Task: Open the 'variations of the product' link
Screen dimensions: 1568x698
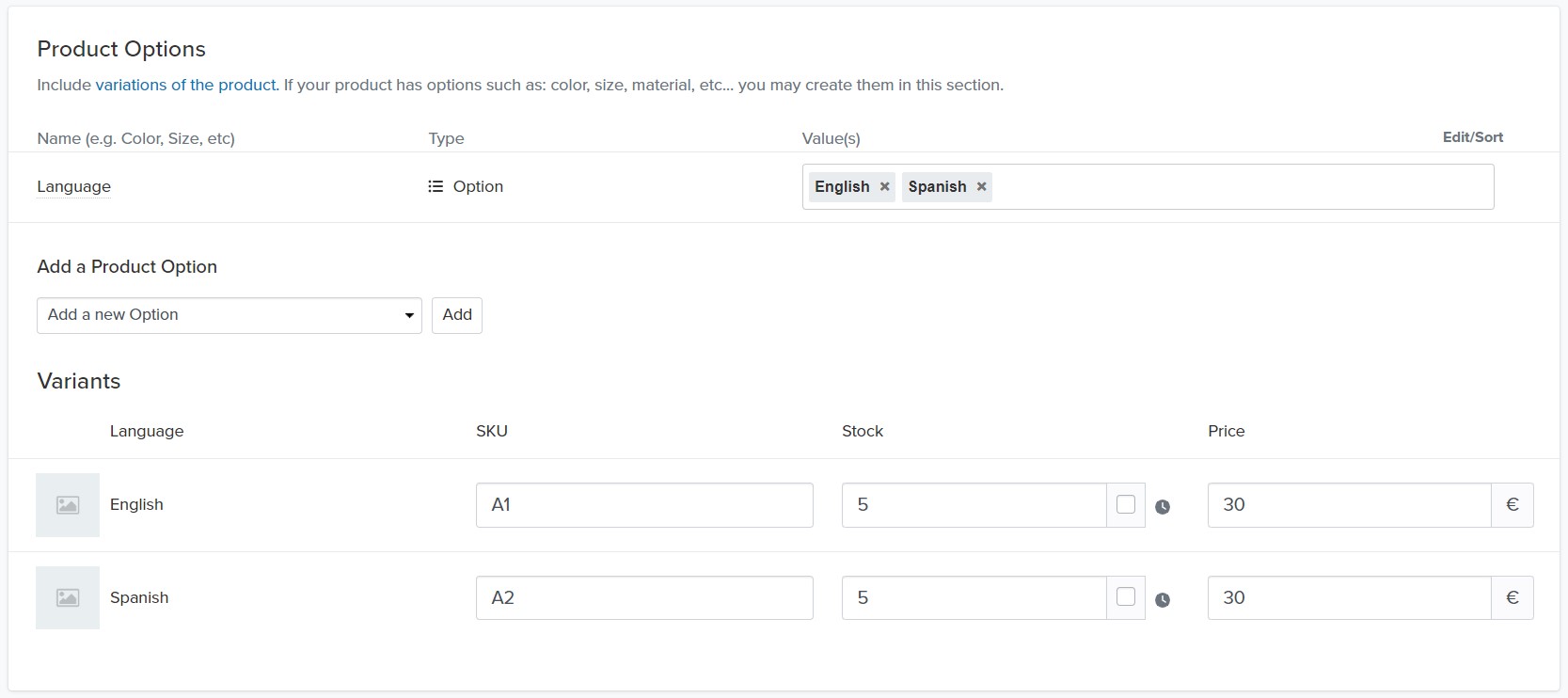Action: coord(186,85)
